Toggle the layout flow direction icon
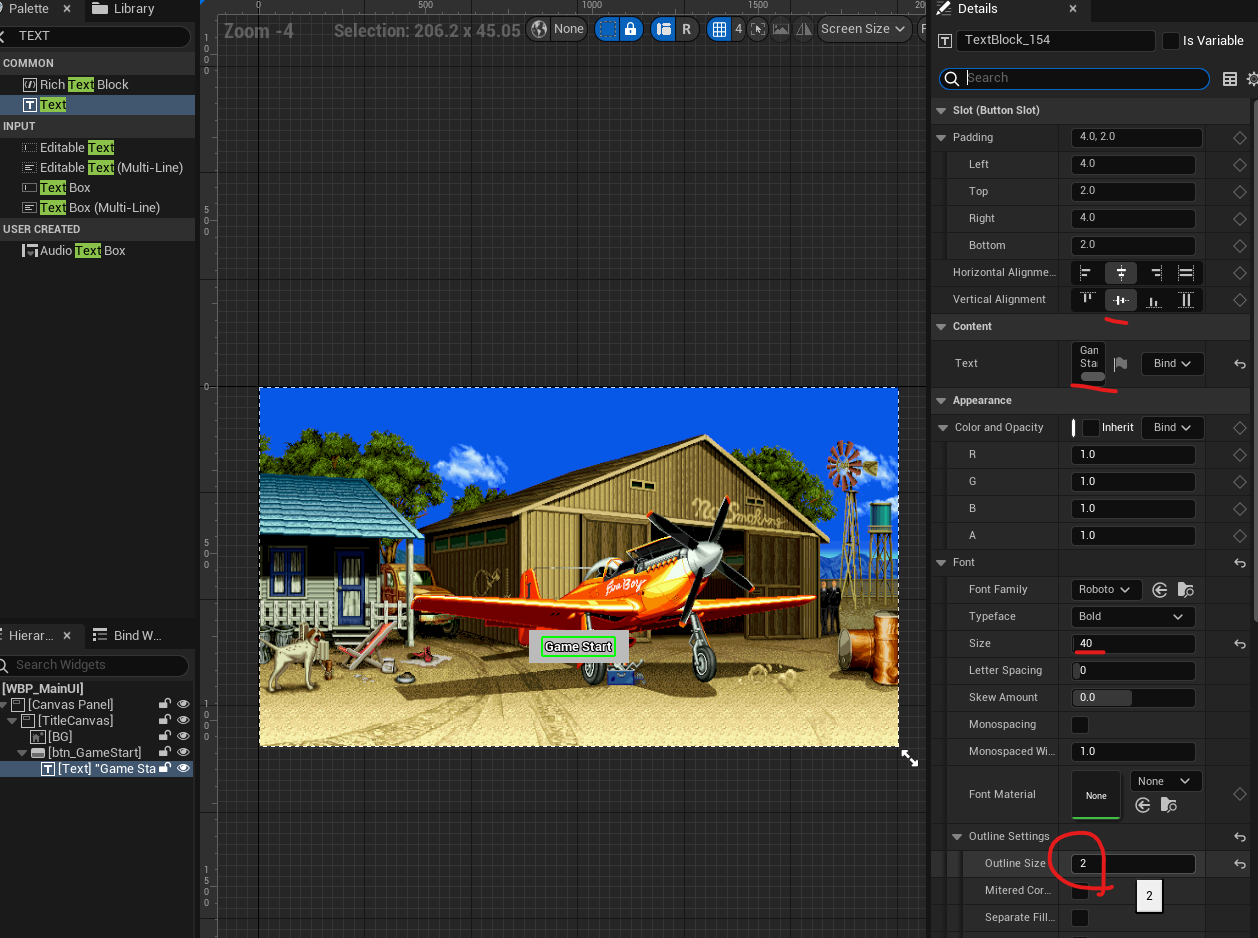The height and width of the screenshot is (938, 1258). 664,29
